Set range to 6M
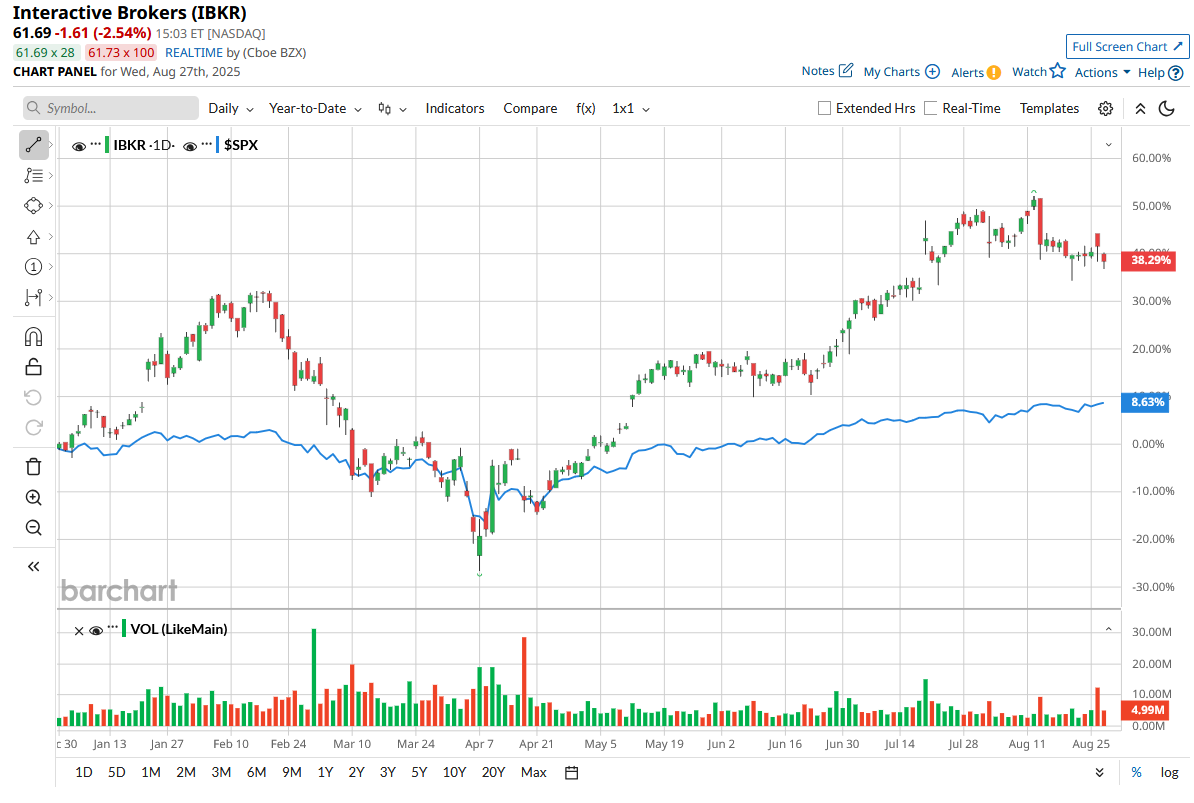This screenshot has height=803, width=1194. click(257, 773)
